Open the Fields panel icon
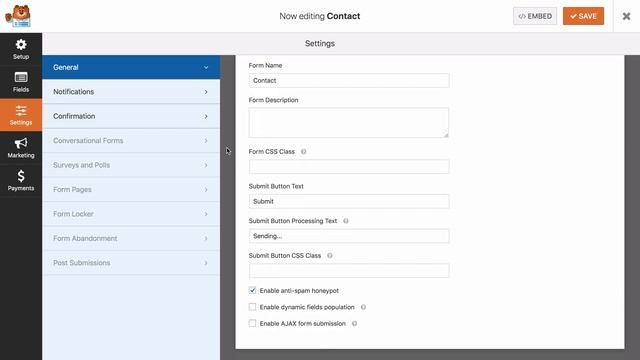The height and width of the screenshot is (360, 640). coord(21,77)
